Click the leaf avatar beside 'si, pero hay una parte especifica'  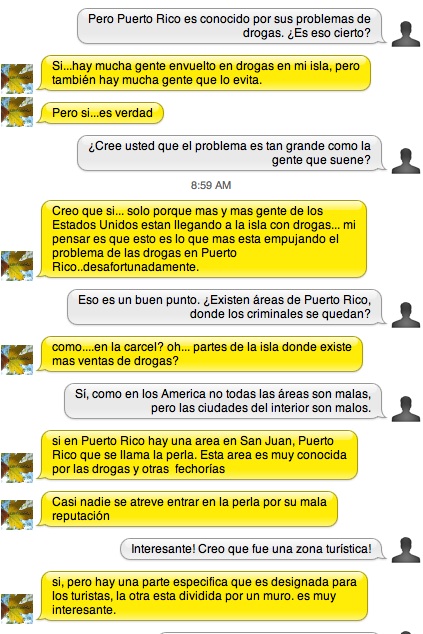point(17,609)
